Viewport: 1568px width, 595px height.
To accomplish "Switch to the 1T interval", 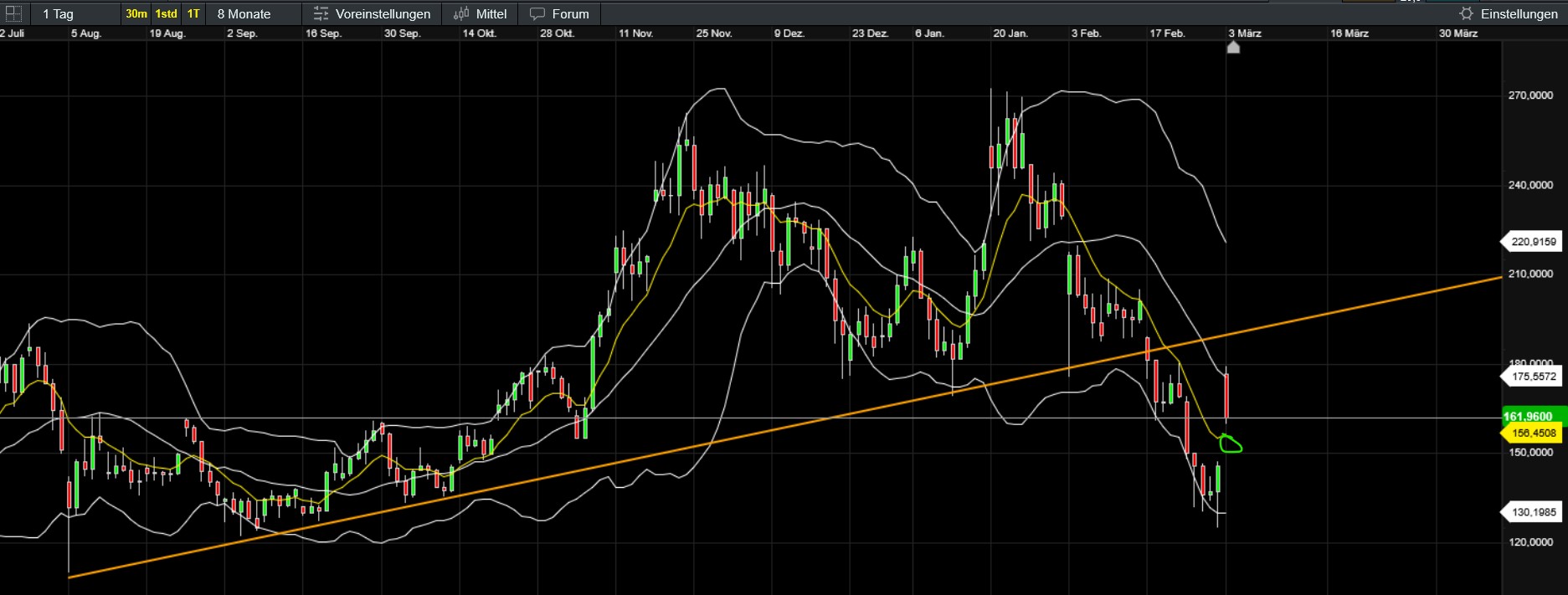I will coord(193,13).
